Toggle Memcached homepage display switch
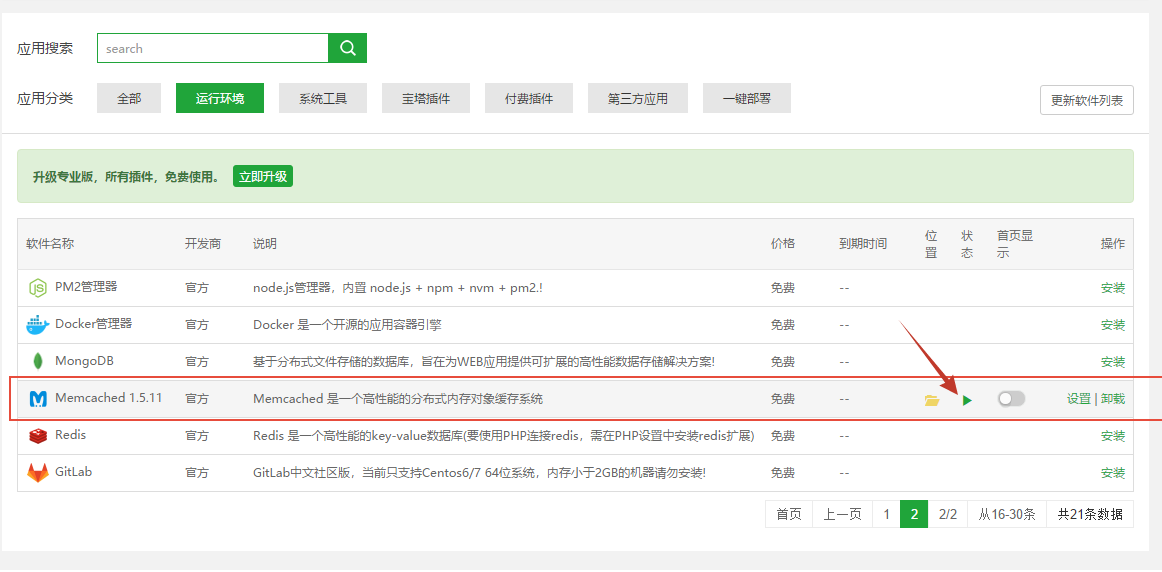 [x=1011, y=399]
